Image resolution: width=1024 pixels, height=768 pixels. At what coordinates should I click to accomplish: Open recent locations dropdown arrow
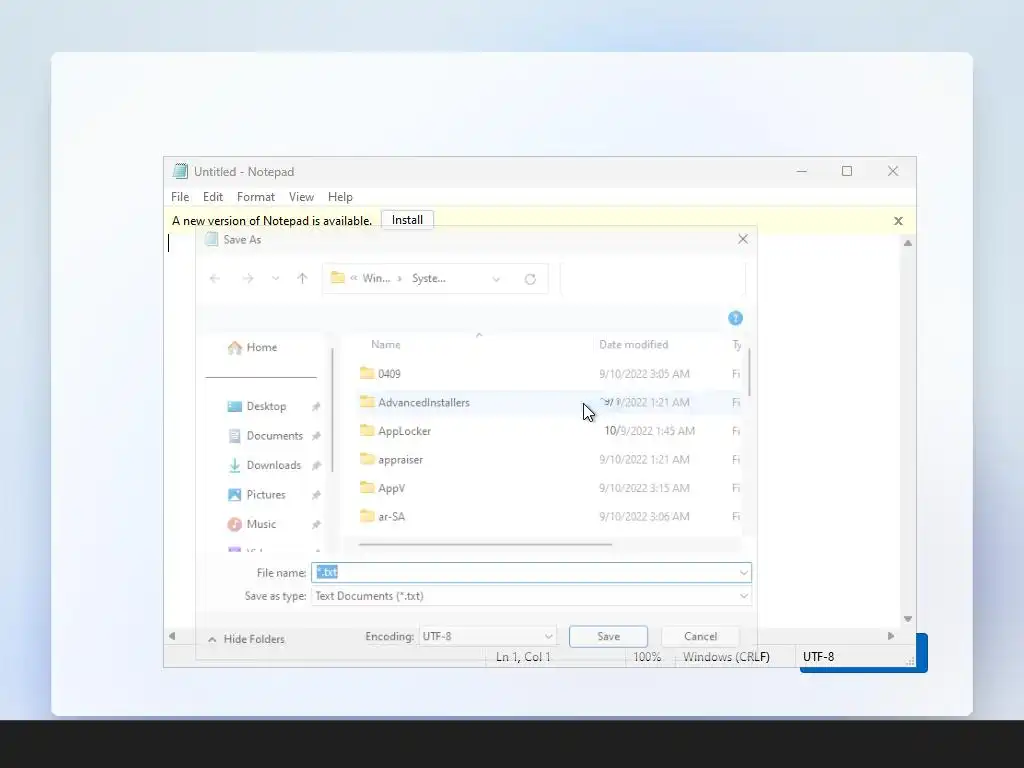pyautogui.click(x=276, y=279)
